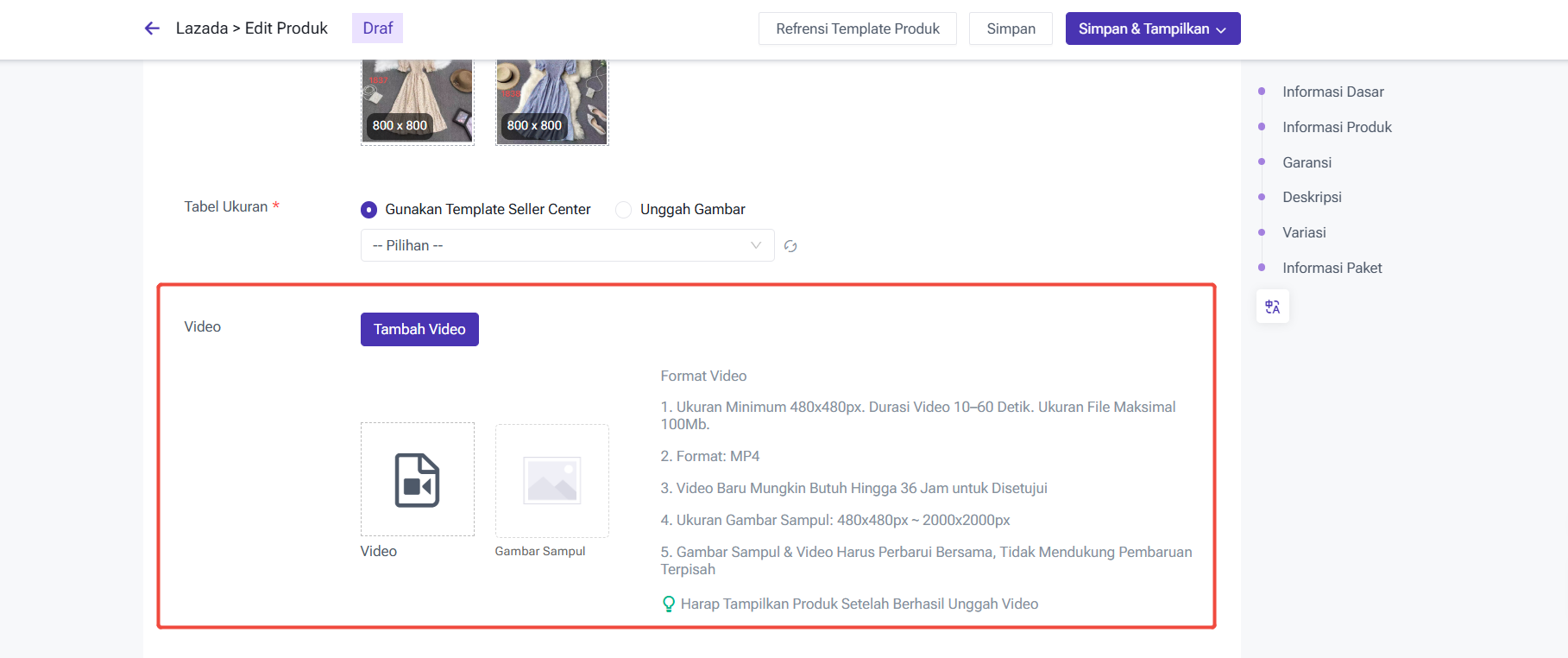
Task: Click the lightbulb tip icon
Action: (668, 604)
